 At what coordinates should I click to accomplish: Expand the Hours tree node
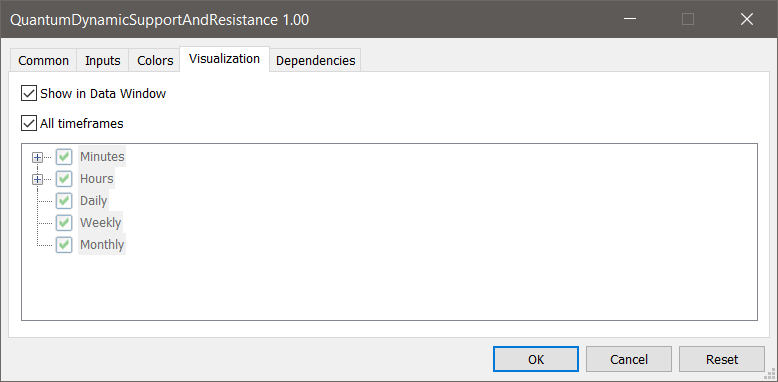37,180
